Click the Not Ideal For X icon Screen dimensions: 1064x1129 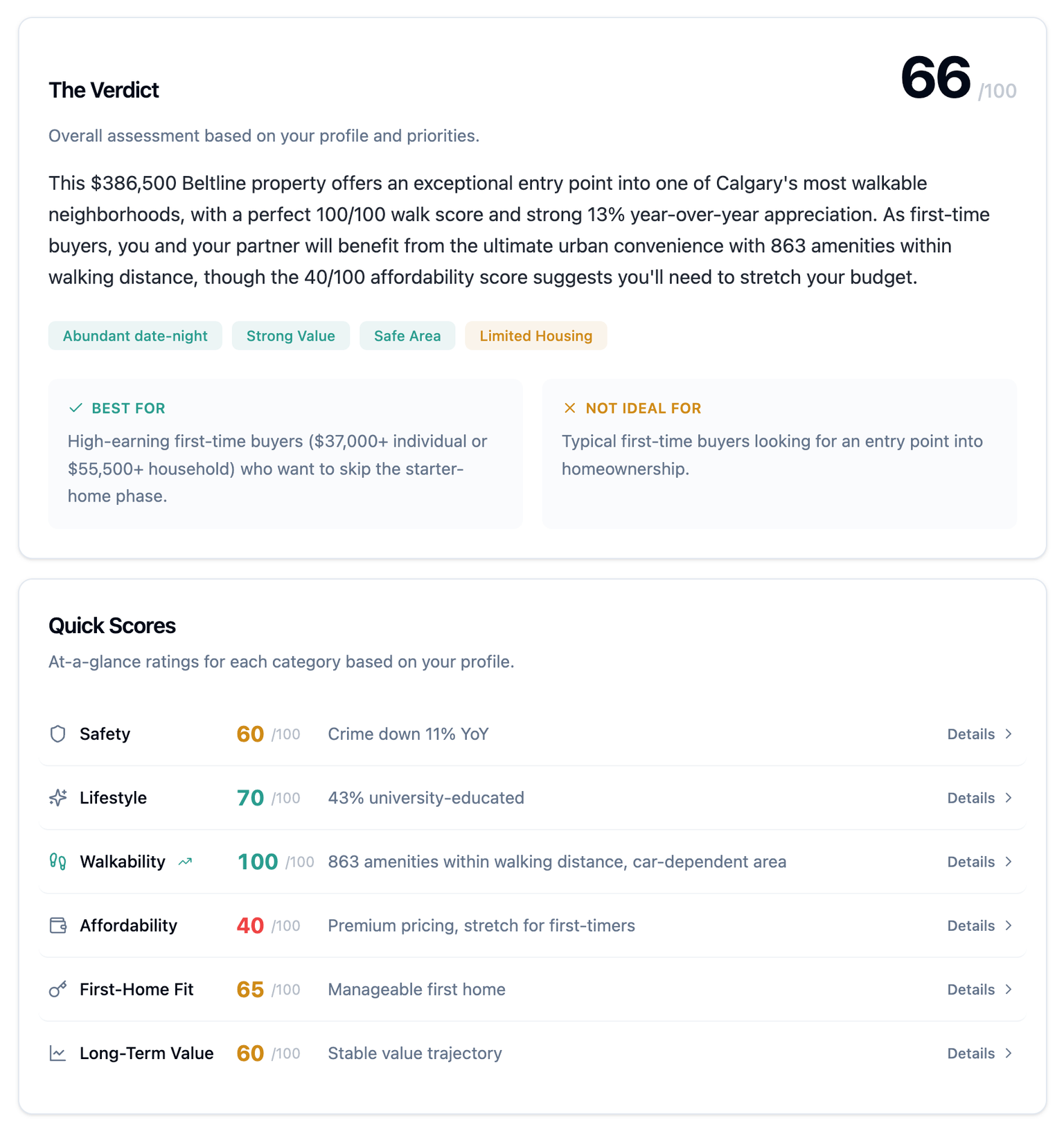click(569, 408)
